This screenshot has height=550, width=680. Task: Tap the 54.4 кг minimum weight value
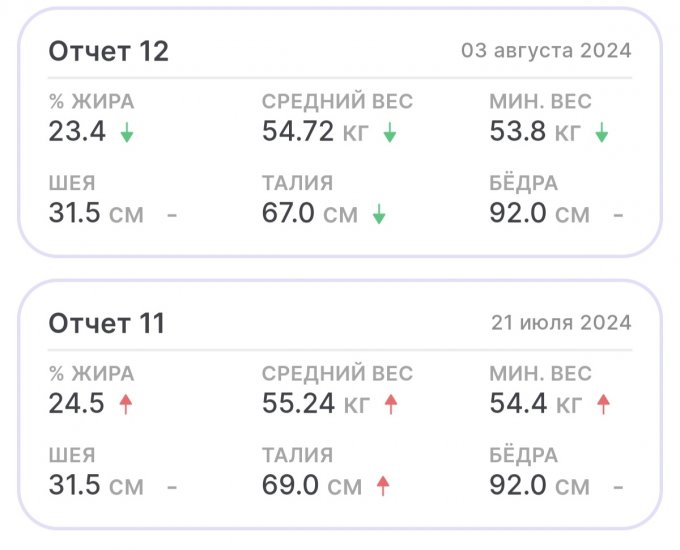(x=536, y=404)
